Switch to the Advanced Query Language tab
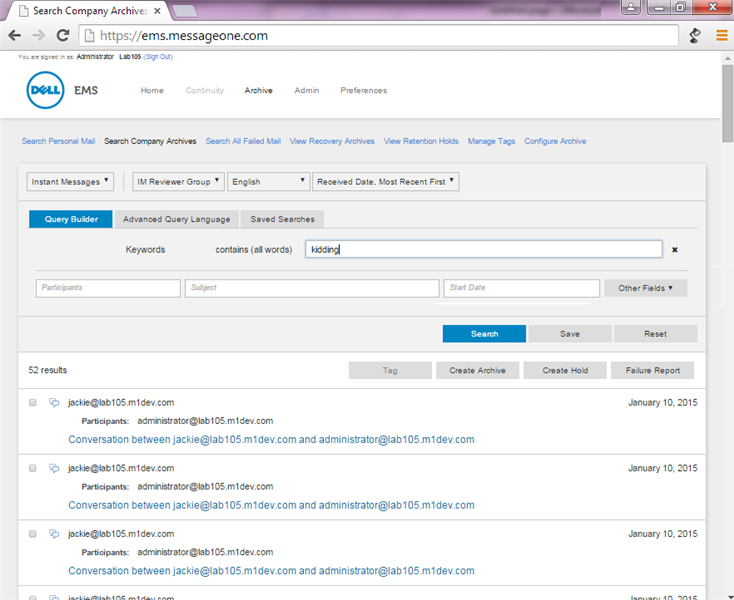734x600 pixels. (176, 219)
